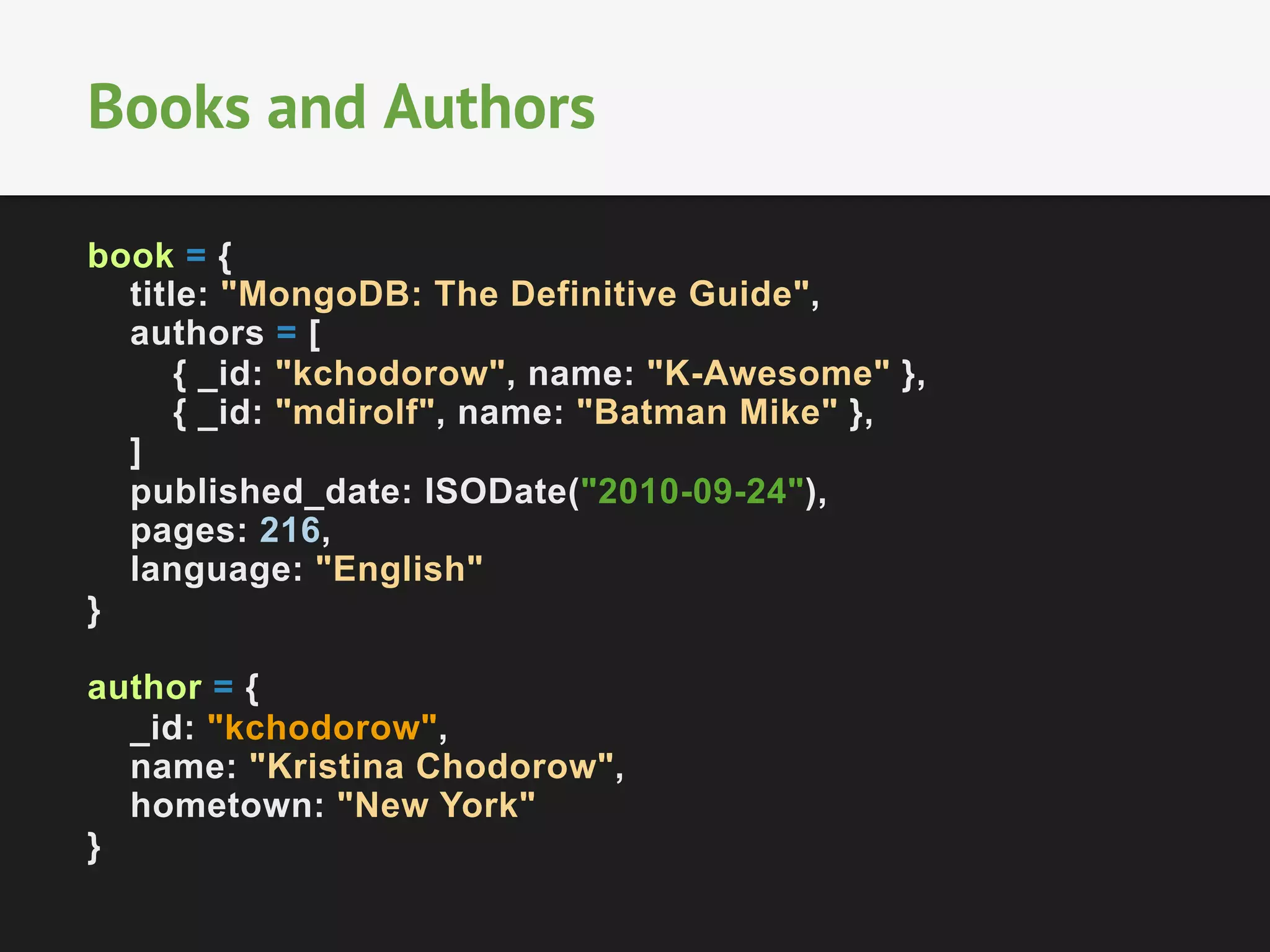Click the "hometown:" field label
This screenshot has width=1270, height=952.
[228, 806]
